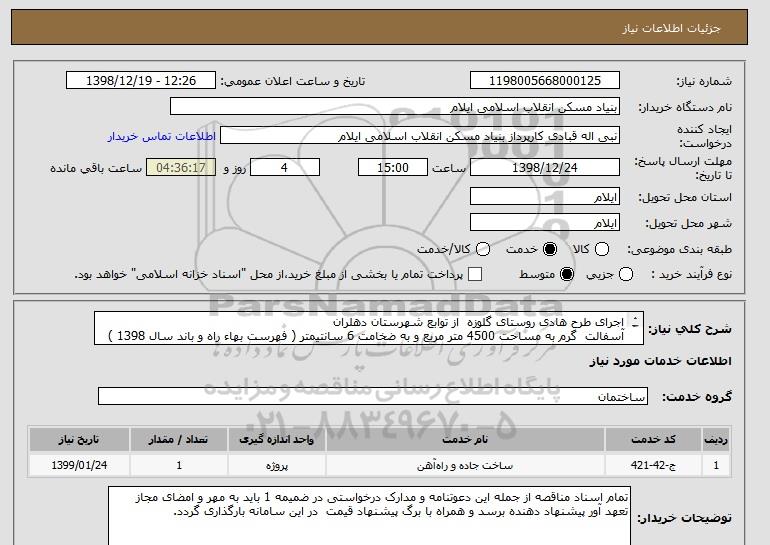Click the need date cell 1399/01/24

(x=79, y=465)
